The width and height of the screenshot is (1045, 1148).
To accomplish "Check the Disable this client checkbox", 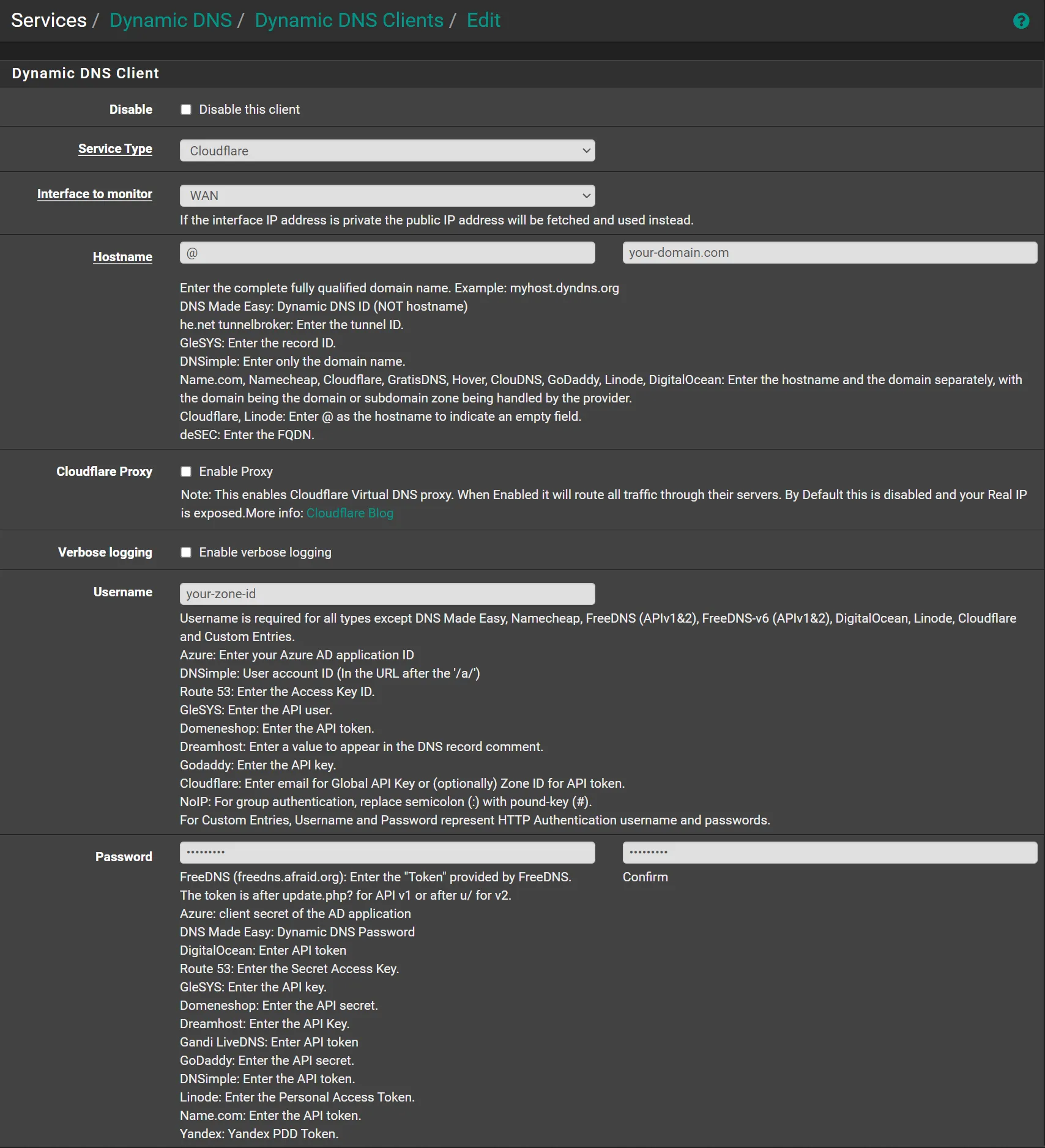I will [186, 109].
